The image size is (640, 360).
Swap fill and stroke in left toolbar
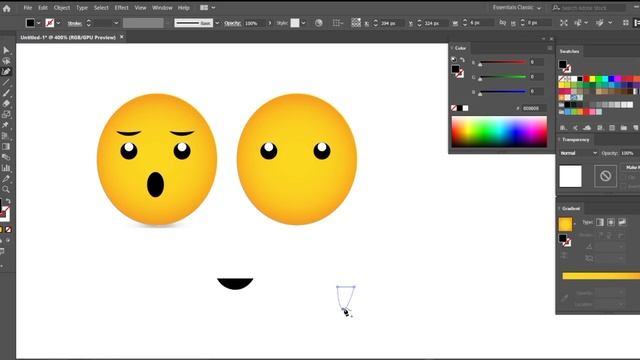click(8, 201)
